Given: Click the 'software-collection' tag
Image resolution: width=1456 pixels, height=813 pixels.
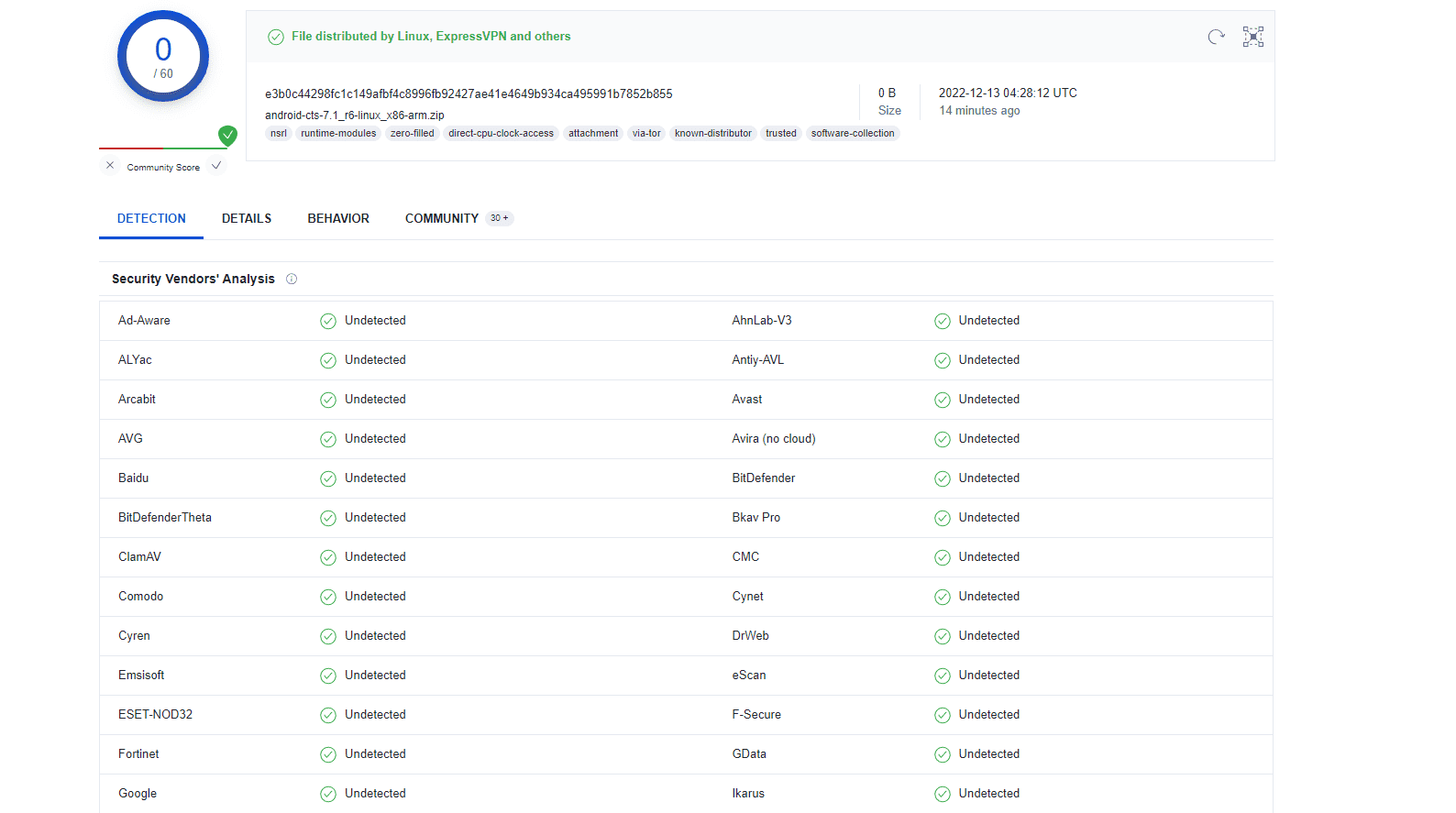Looking at the screenshot, I should [852, 133].
